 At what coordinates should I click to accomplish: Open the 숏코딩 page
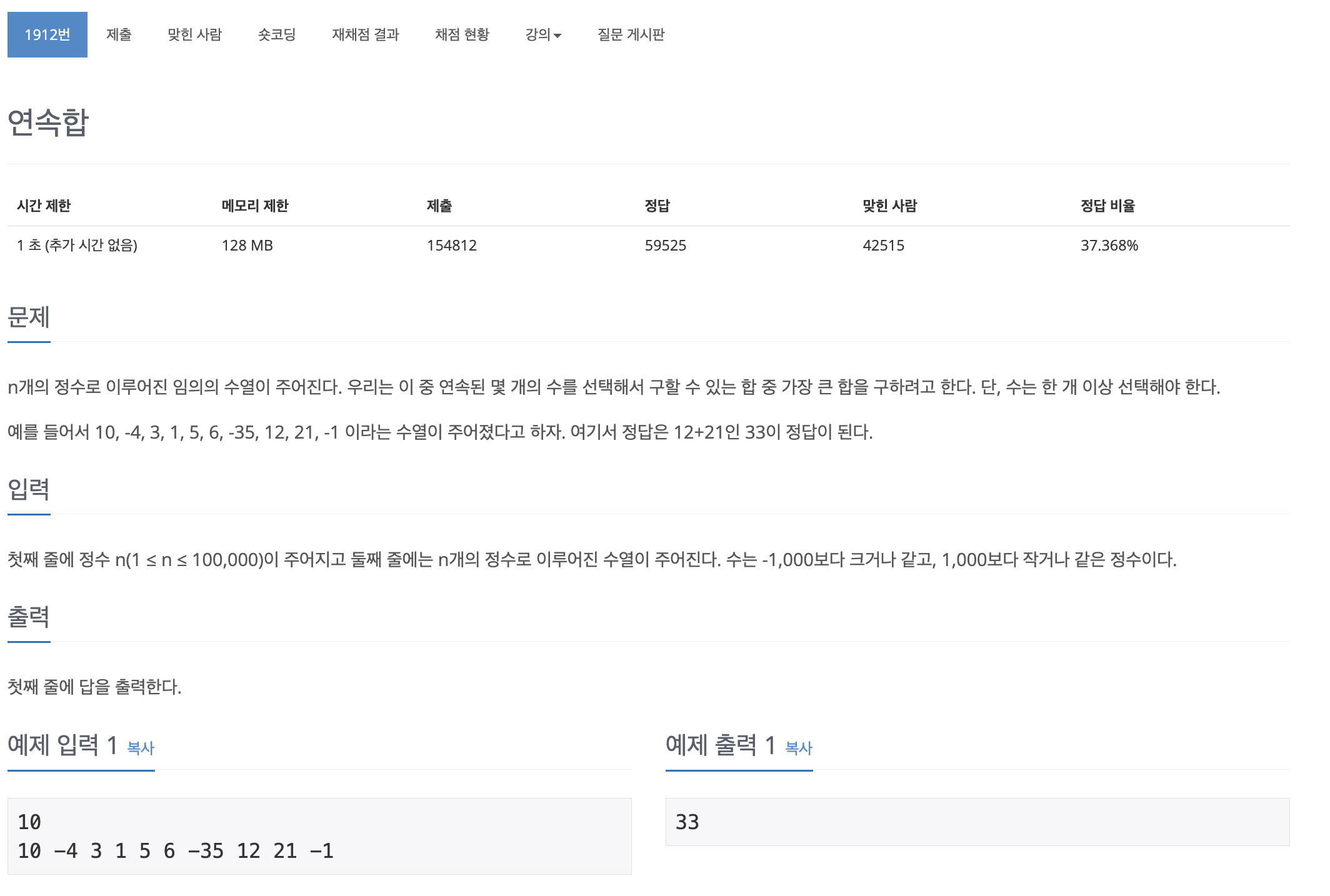point(276,35)
